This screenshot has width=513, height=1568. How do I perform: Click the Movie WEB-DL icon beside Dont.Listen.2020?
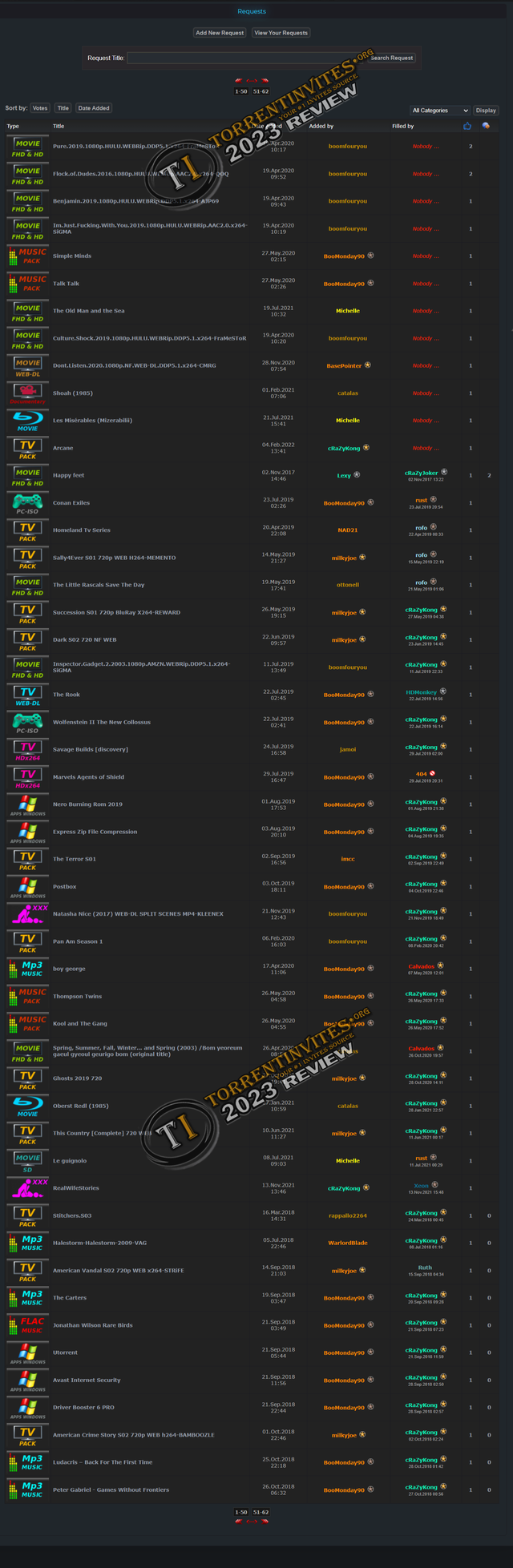point(28,366)
